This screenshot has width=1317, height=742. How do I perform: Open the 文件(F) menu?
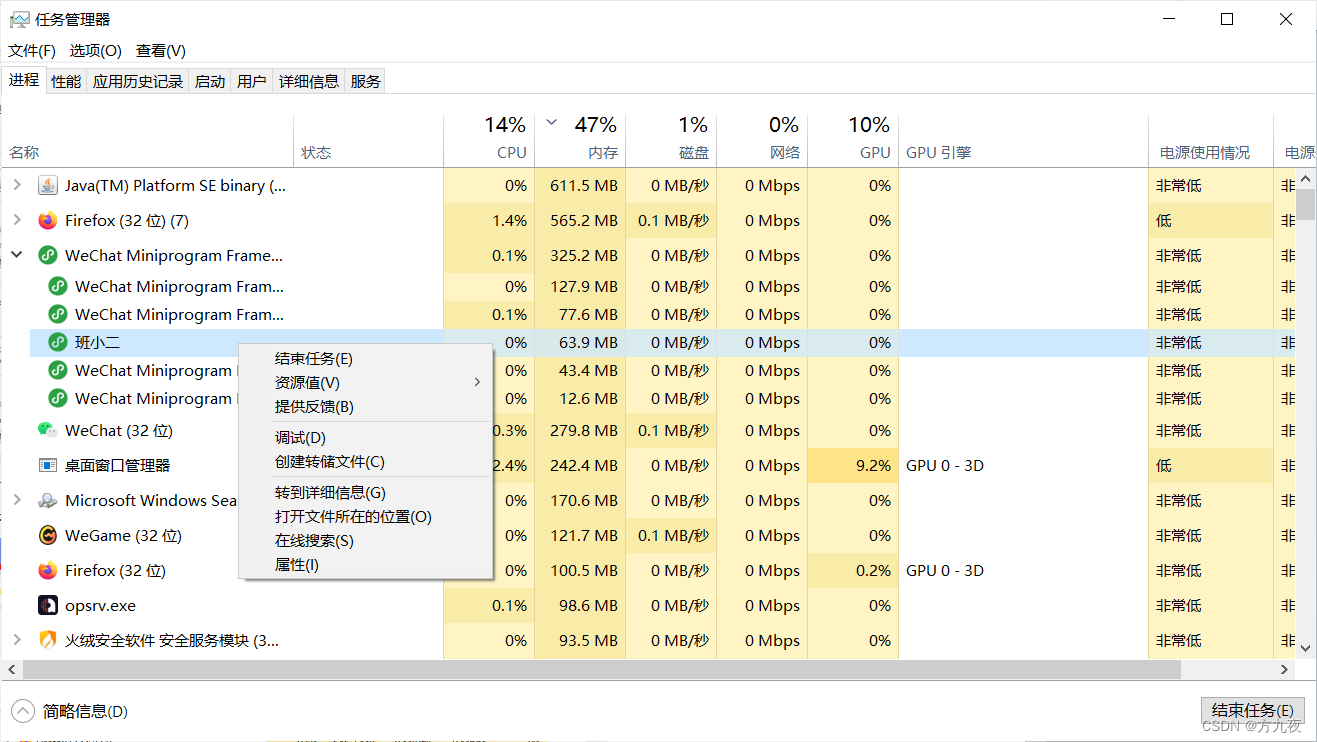[x=32, y=51]
